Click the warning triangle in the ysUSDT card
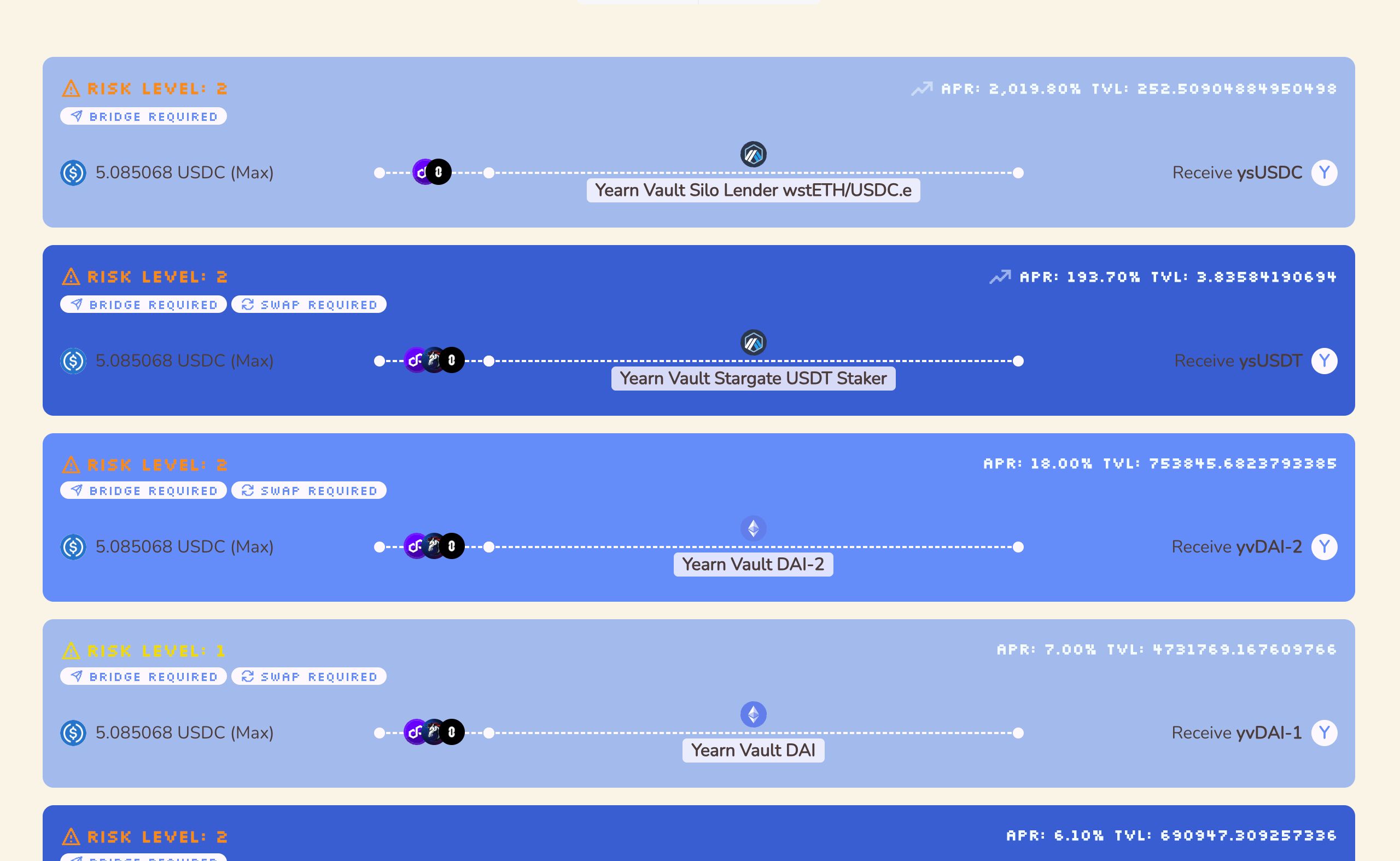This screenshot has width=1400, height=861. (71, 277)
